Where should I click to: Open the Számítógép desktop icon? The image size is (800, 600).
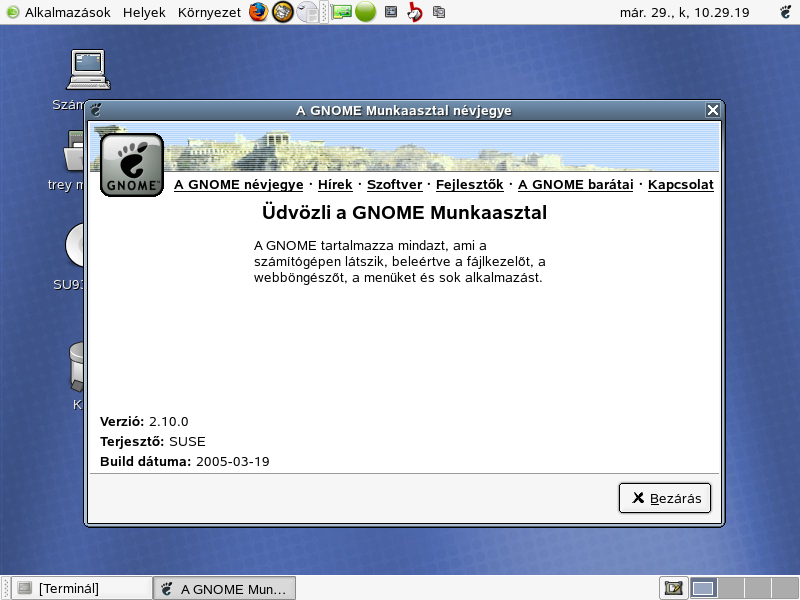pyautogui.click(x=88, y=69)
